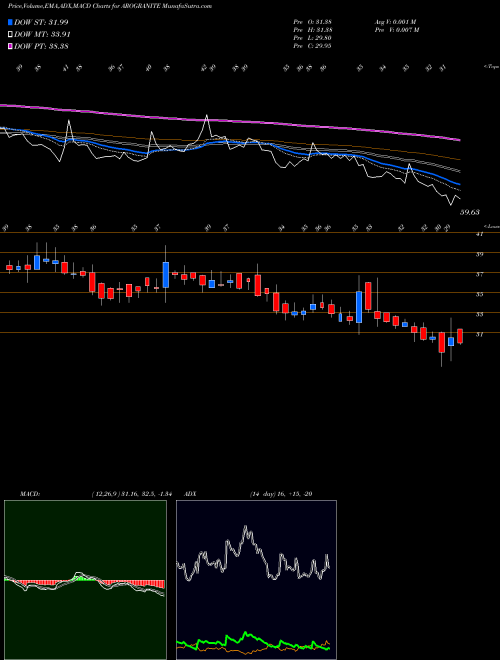Click the price axis label 35
The height and width of the screenshot is (660, 500).
pos(479,294)
